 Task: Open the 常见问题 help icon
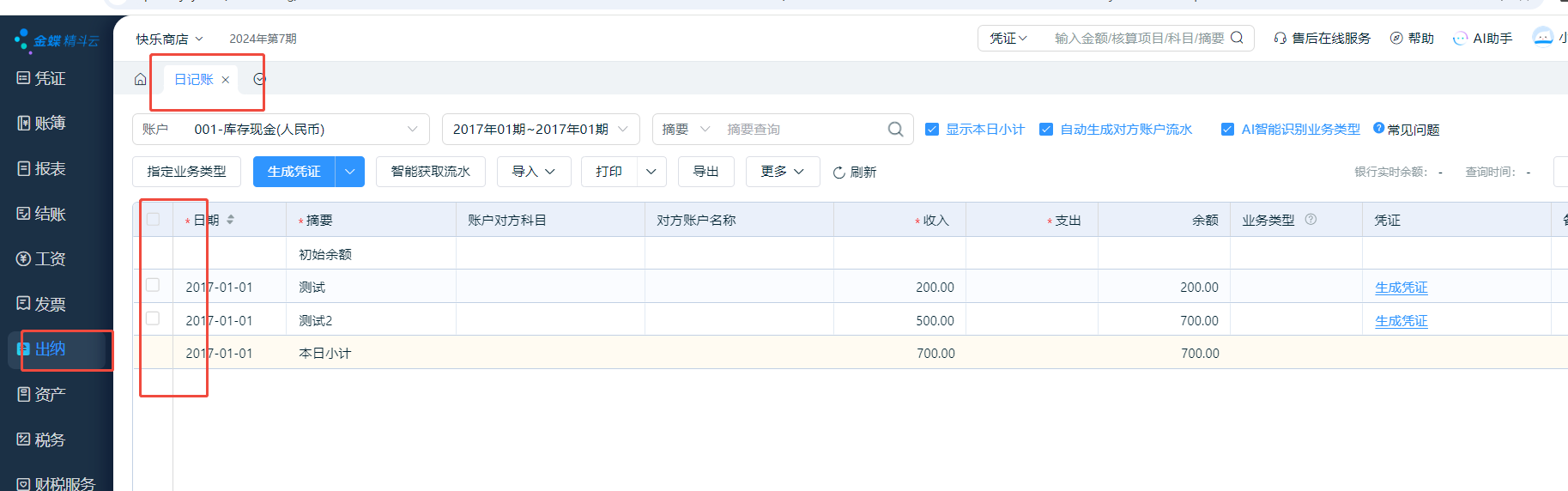coord(1378,129)
